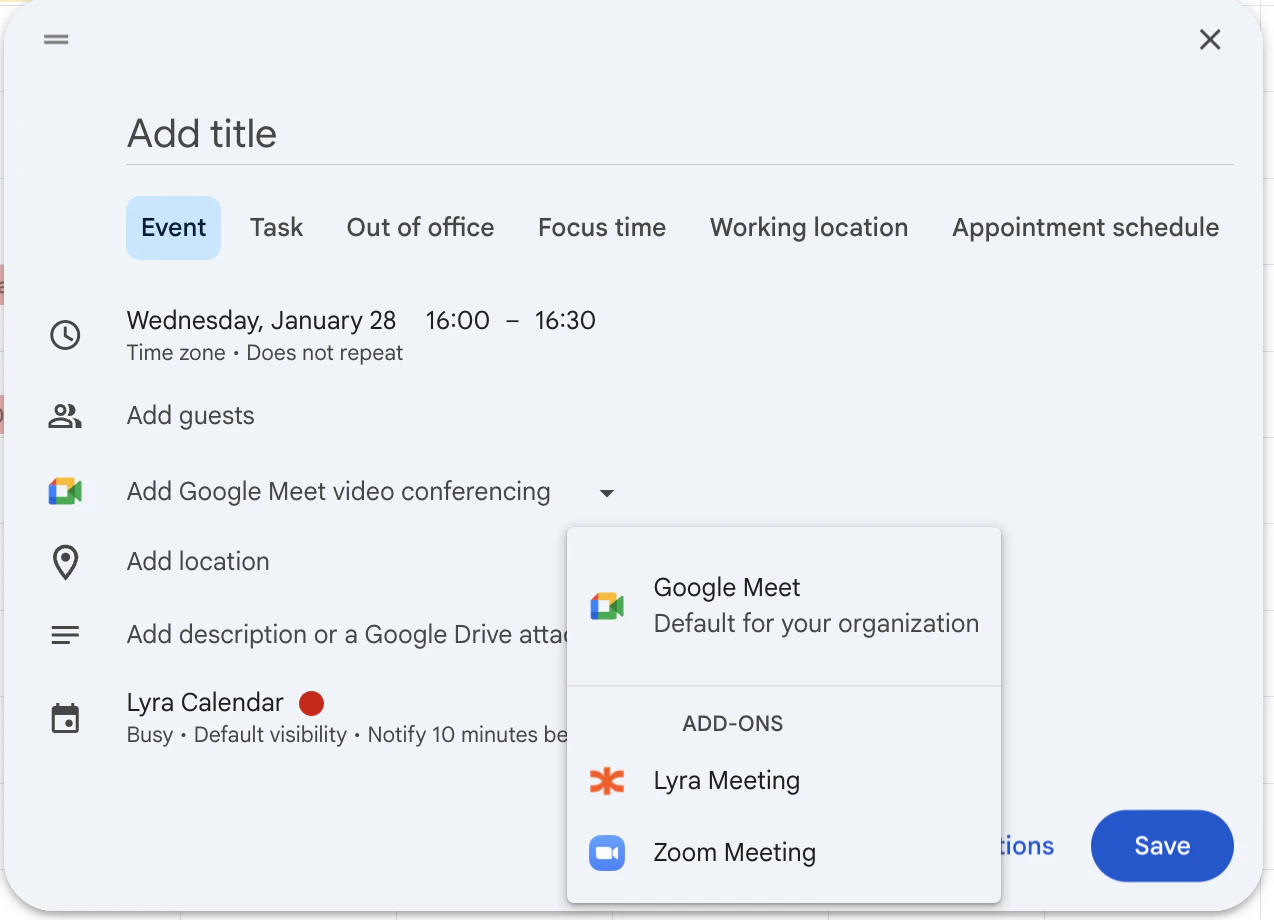Select Zoom Meeting add-on
Image resolution: width=1274 pixels, height=920 pixels.
point(784,853)
